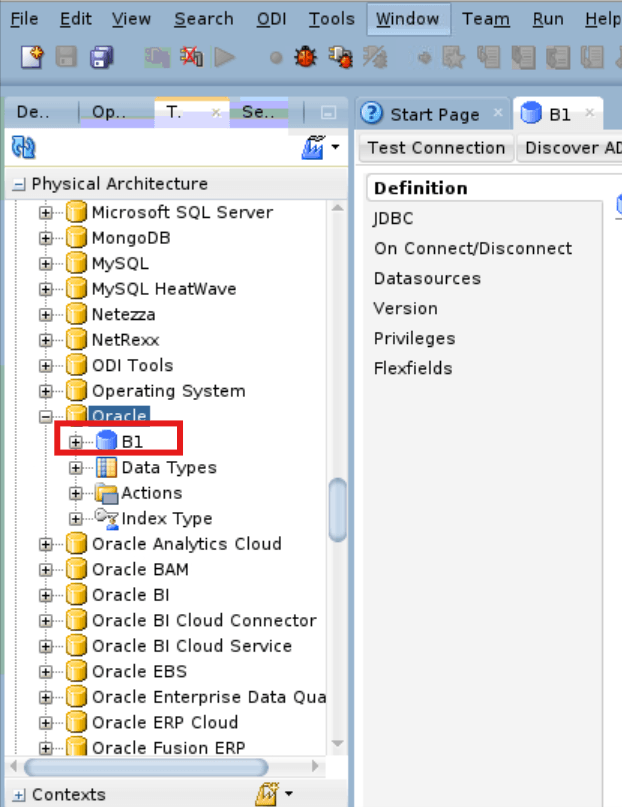Select the Oracle ERP Cloud tree row
The height and width of the screenshot is (807, 622).
(x=165, y=722)
